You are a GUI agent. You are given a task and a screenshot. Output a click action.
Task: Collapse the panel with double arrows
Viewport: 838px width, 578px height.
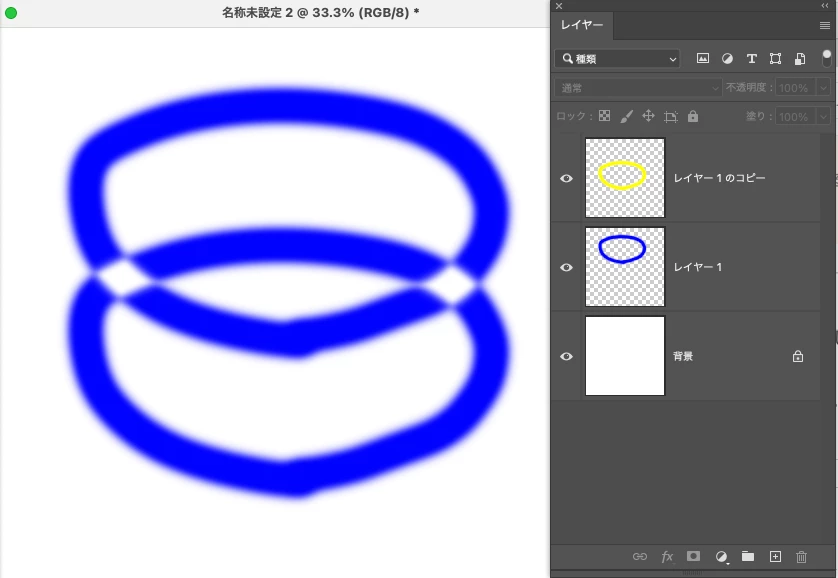[825, 5]
